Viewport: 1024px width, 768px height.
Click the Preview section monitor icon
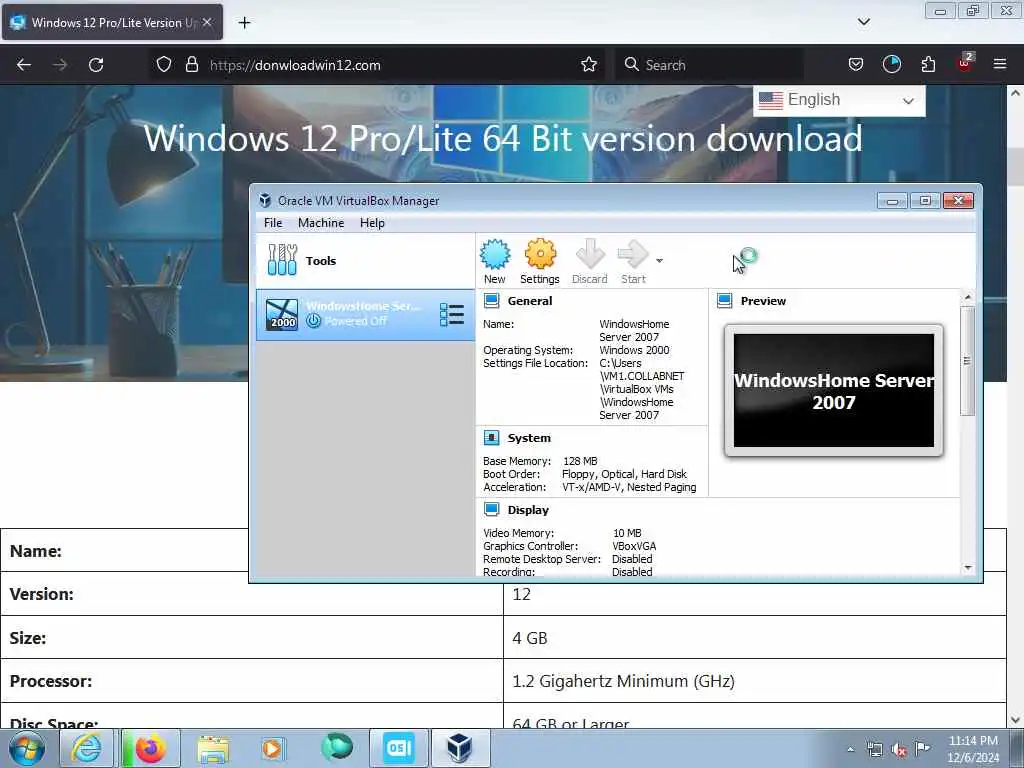pos(725,300)
